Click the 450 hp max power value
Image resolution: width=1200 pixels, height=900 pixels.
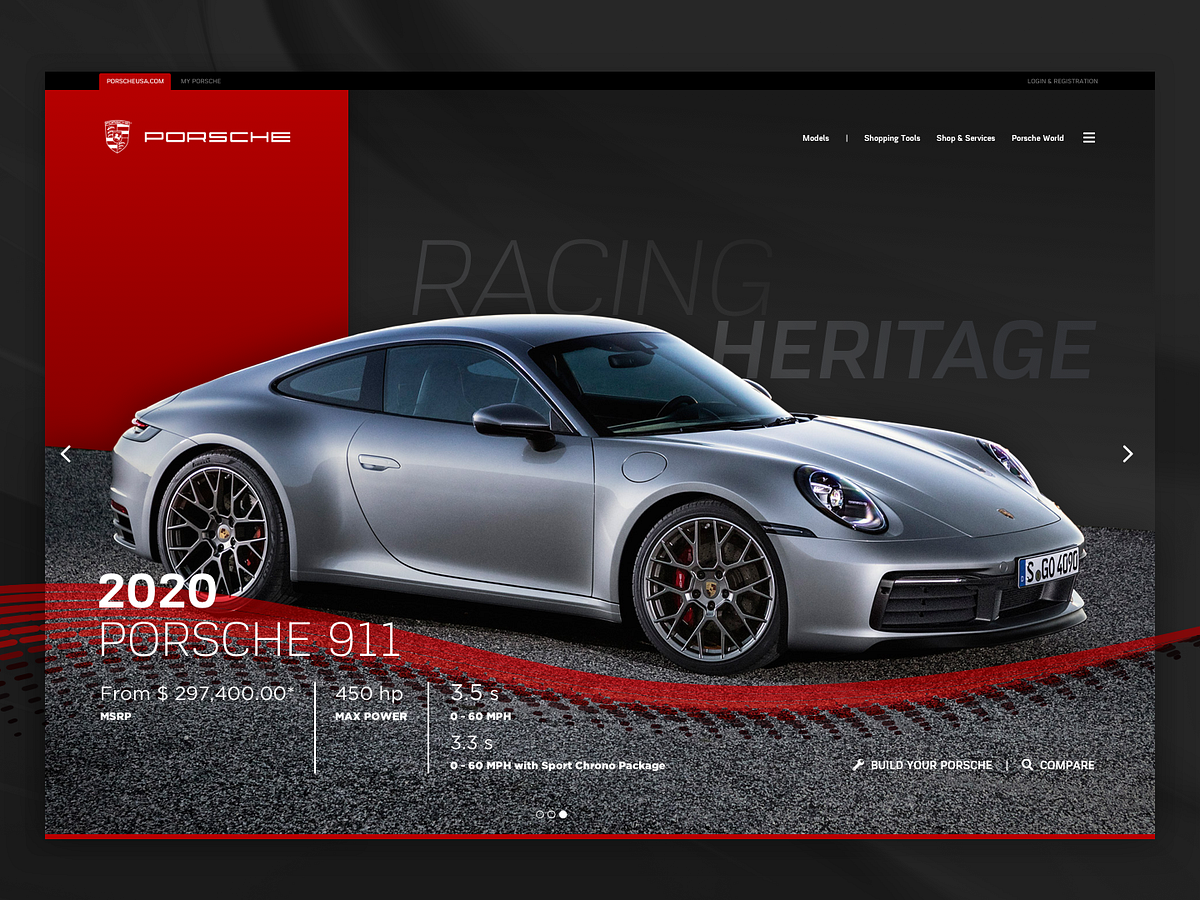[369, 693]
